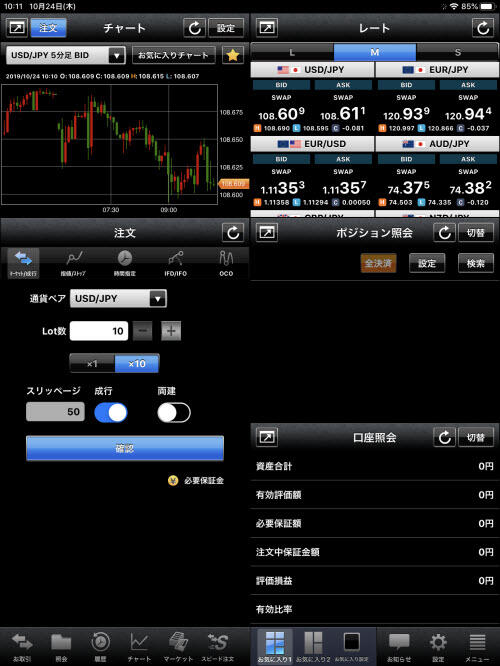Open the speed order (スピード注文) icon

pyautogui.click(x=218, y=647)
